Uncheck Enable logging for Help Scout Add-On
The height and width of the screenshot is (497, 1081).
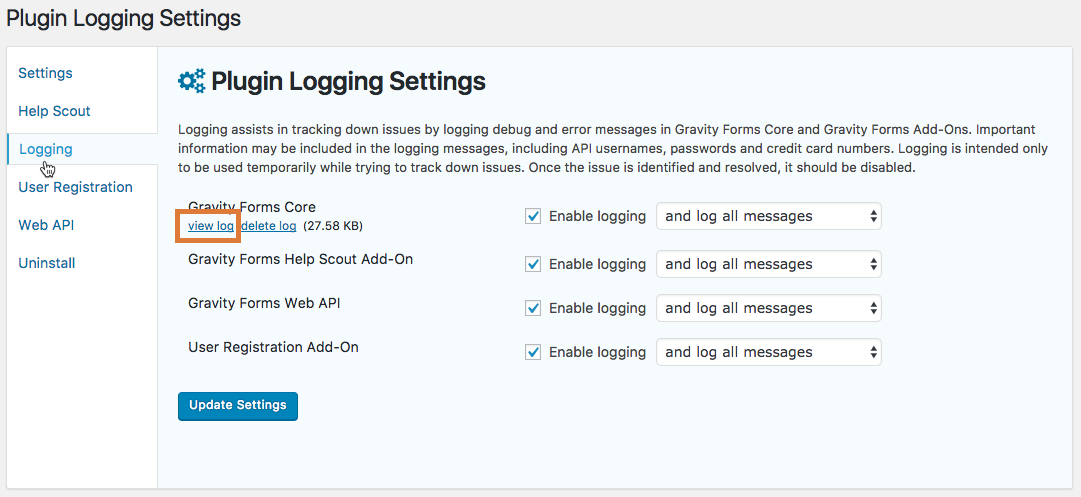[x=533, y=265]
